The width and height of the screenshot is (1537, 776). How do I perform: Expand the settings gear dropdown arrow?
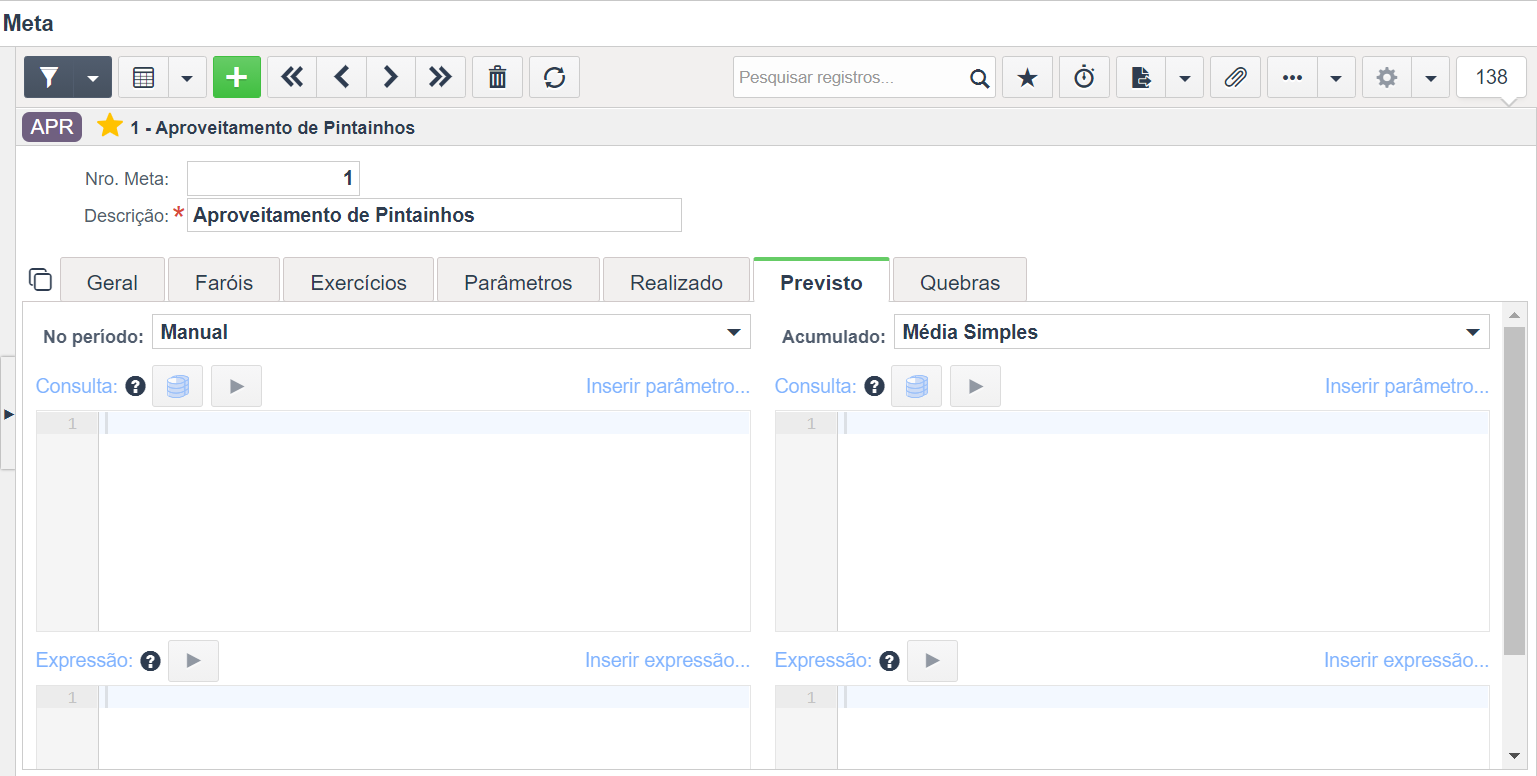(x=1430, y=77)
